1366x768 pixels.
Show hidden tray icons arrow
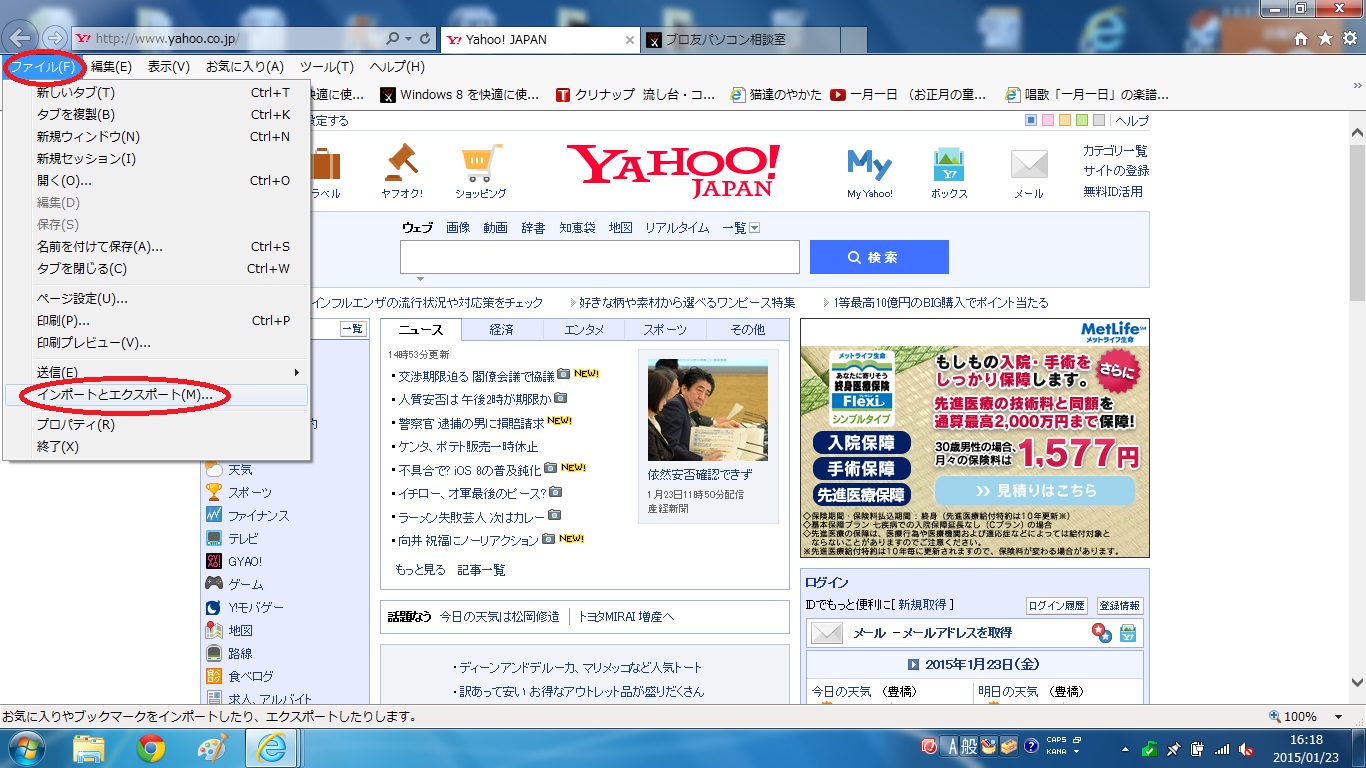coord(1126,748)
